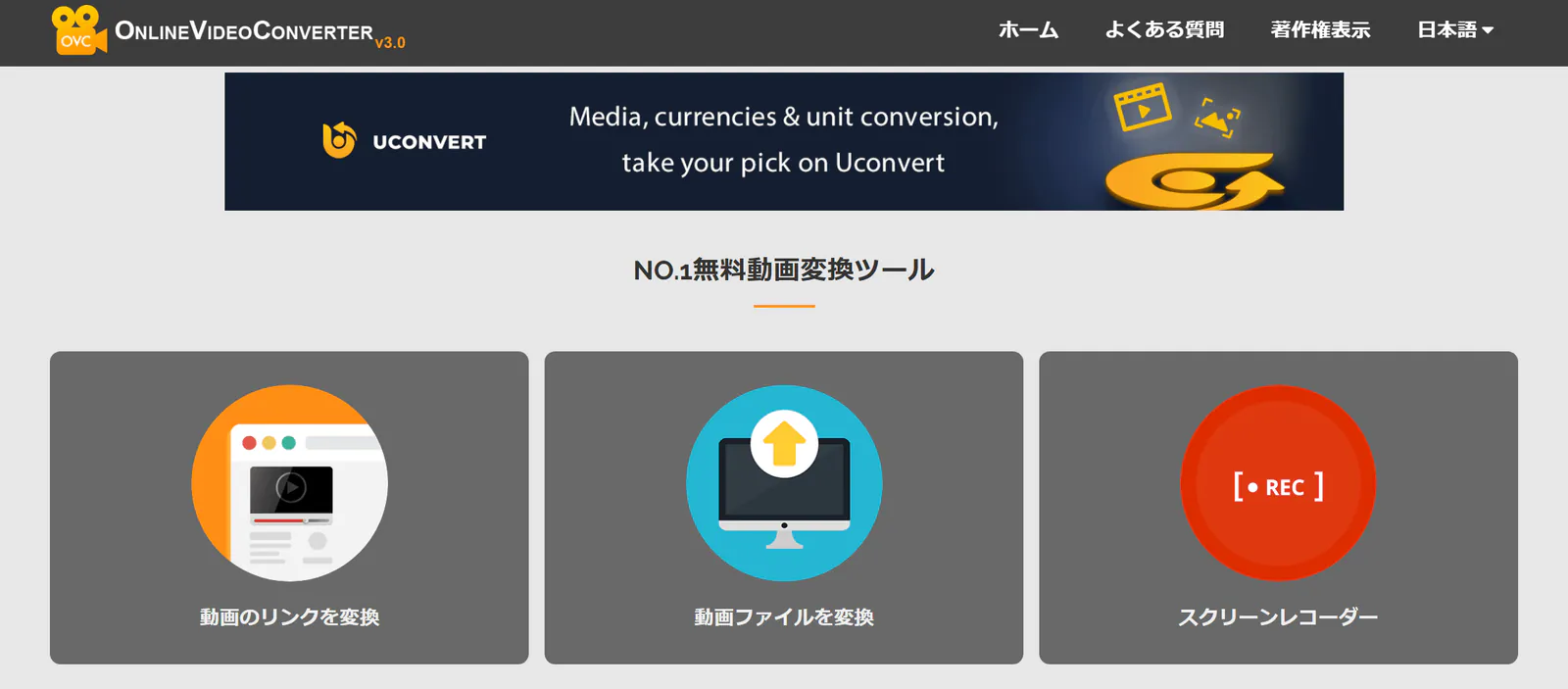This screenshot has height=689, width=1568.
Task: Click the OnlineVideoConverter v3.0 site title
Action: pyautogui.click(x=260, y=32)
